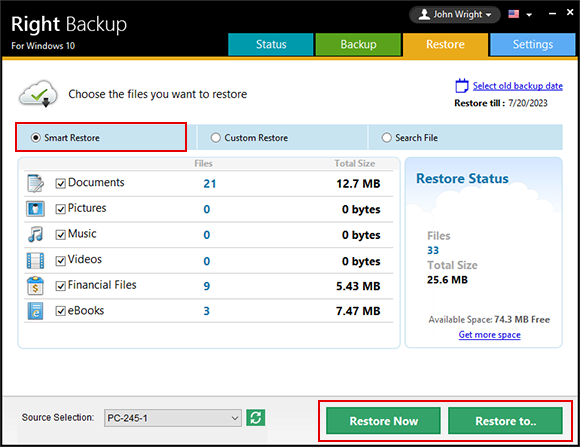
Task: Minimize the Right Backup window
Action: point(552,14)
